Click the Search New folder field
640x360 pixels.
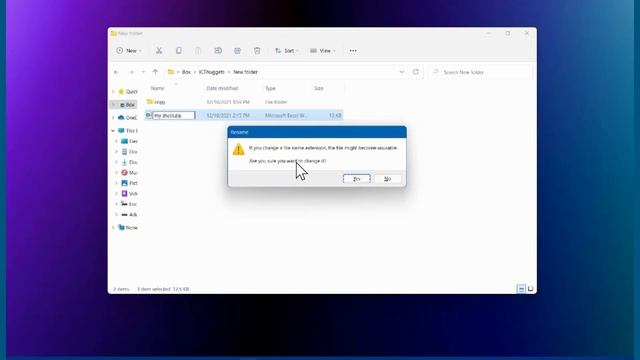point(481,72)
